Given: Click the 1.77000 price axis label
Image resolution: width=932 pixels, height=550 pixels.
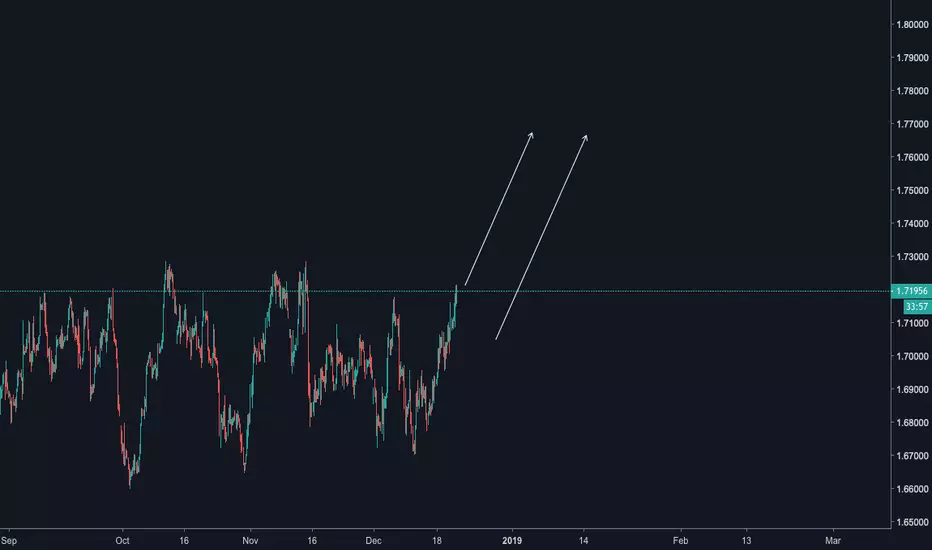Looking at the screenshot, I should 912,124.
